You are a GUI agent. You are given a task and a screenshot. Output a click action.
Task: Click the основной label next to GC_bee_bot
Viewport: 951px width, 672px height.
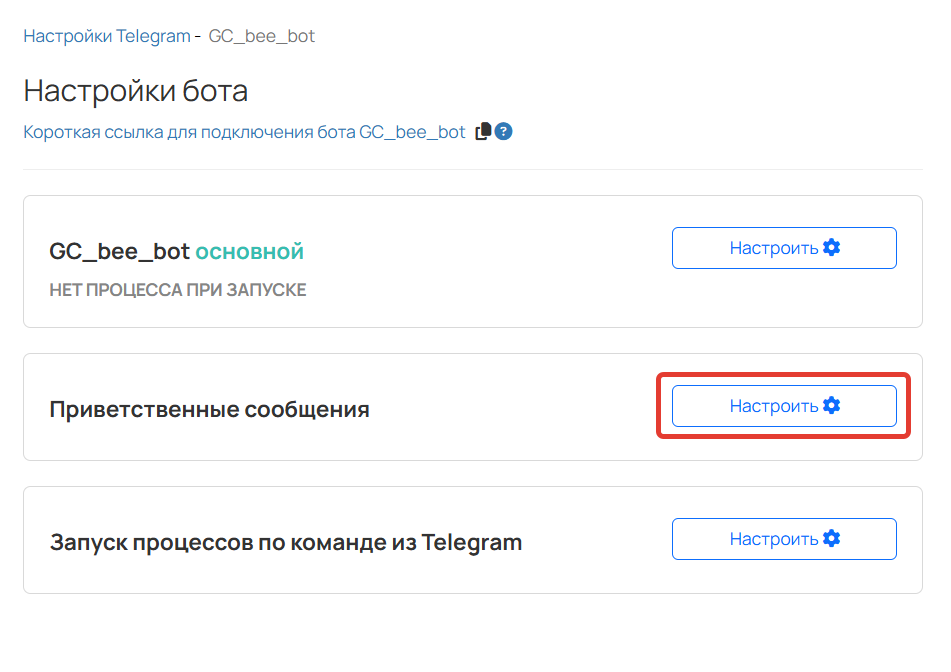[249, 251]
